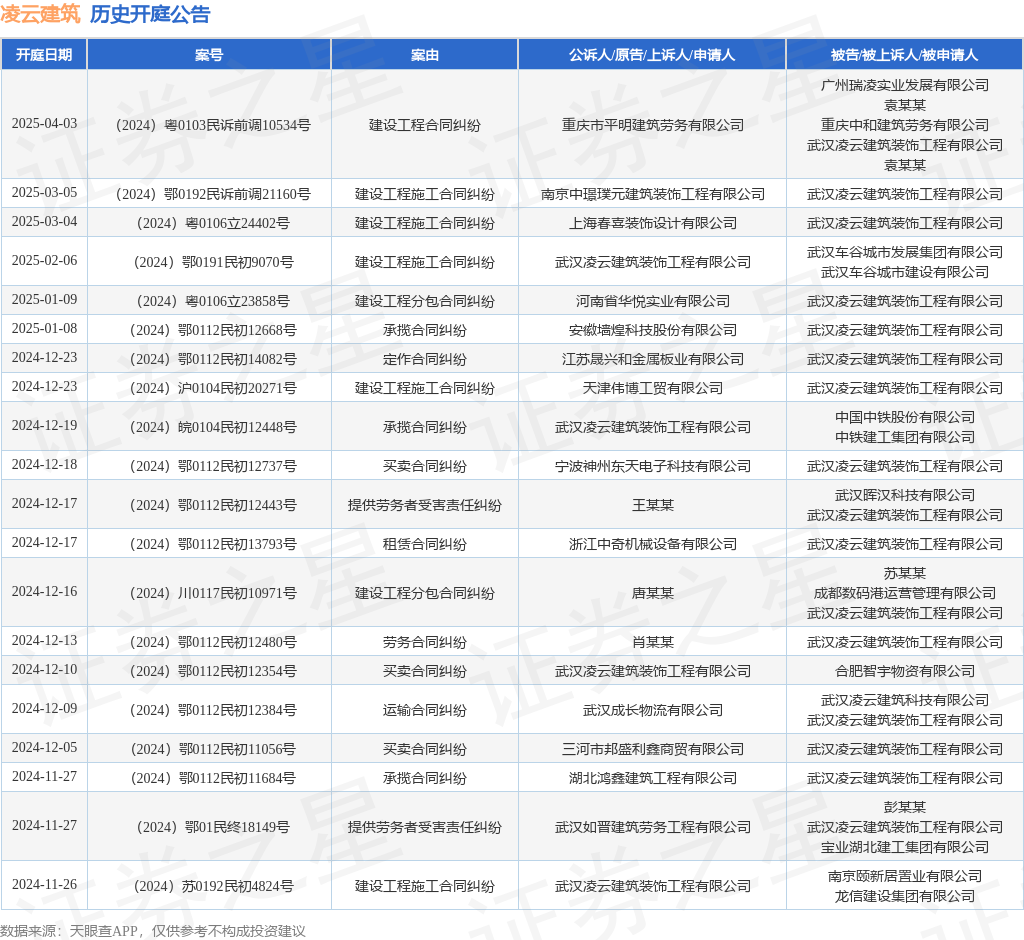Screen dimensions: 1024x940
Task: Click defendant 广州瑞凌实业发展有限公司
Action: click(904, 85)
